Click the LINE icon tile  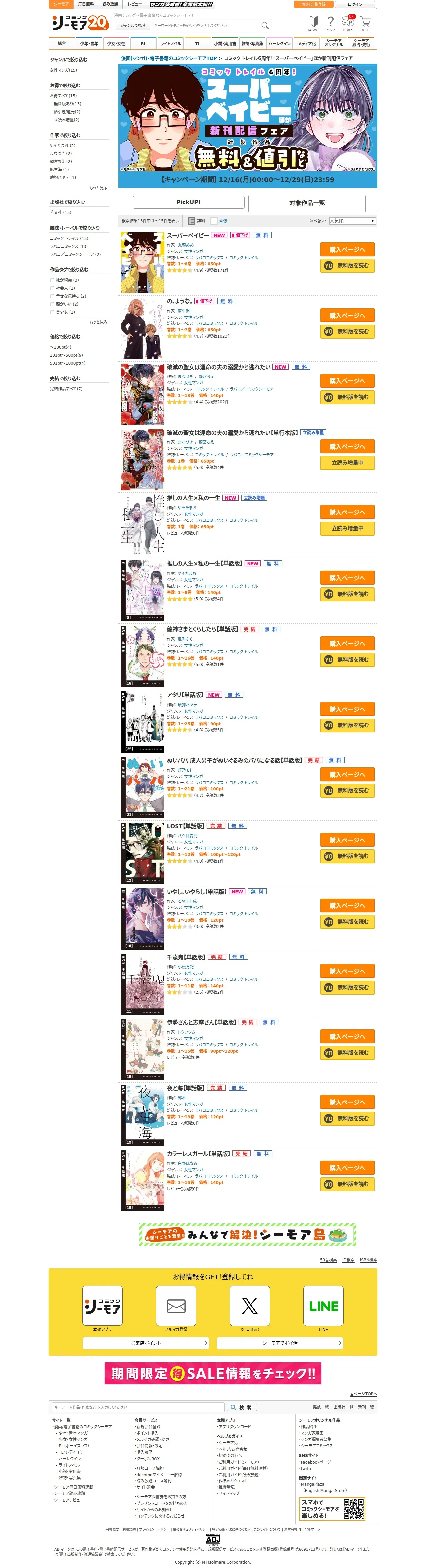(323, 1306)
